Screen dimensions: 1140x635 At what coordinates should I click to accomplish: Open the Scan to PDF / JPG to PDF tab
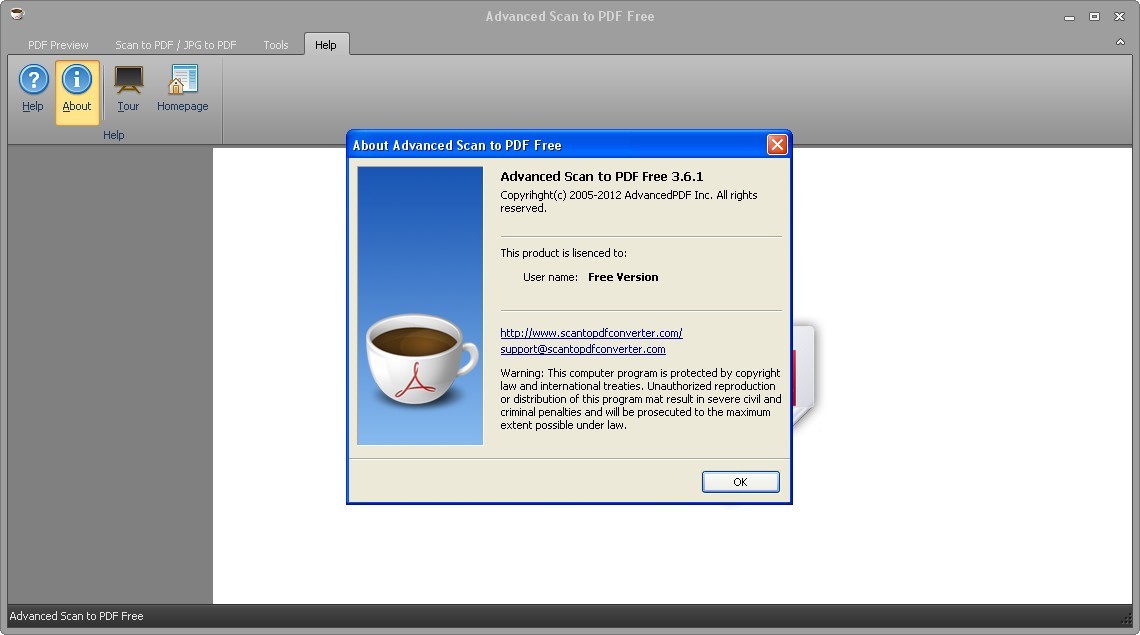click(x=175, y=45)
